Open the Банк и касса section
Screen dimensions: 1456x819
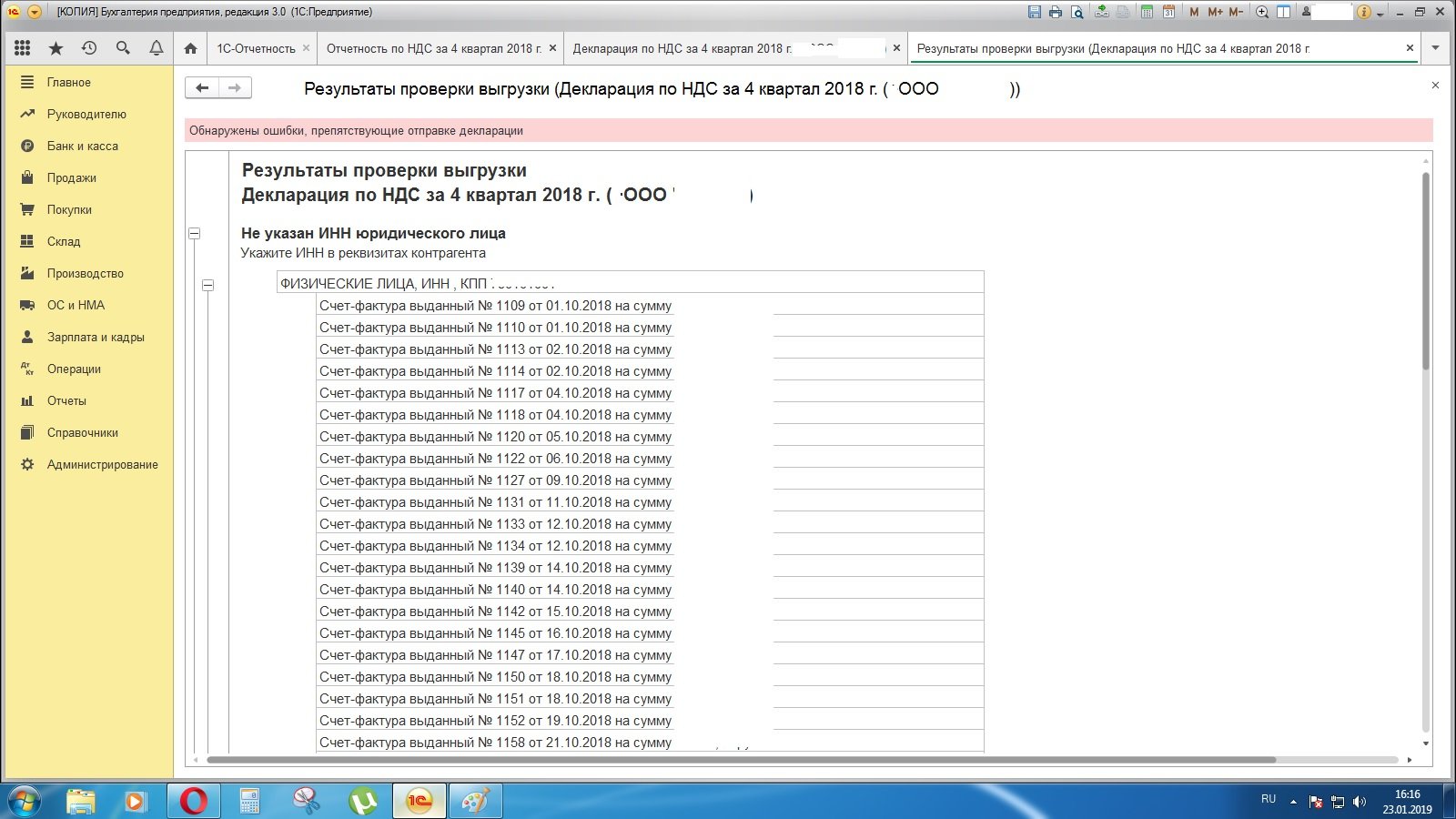(88, 146)
